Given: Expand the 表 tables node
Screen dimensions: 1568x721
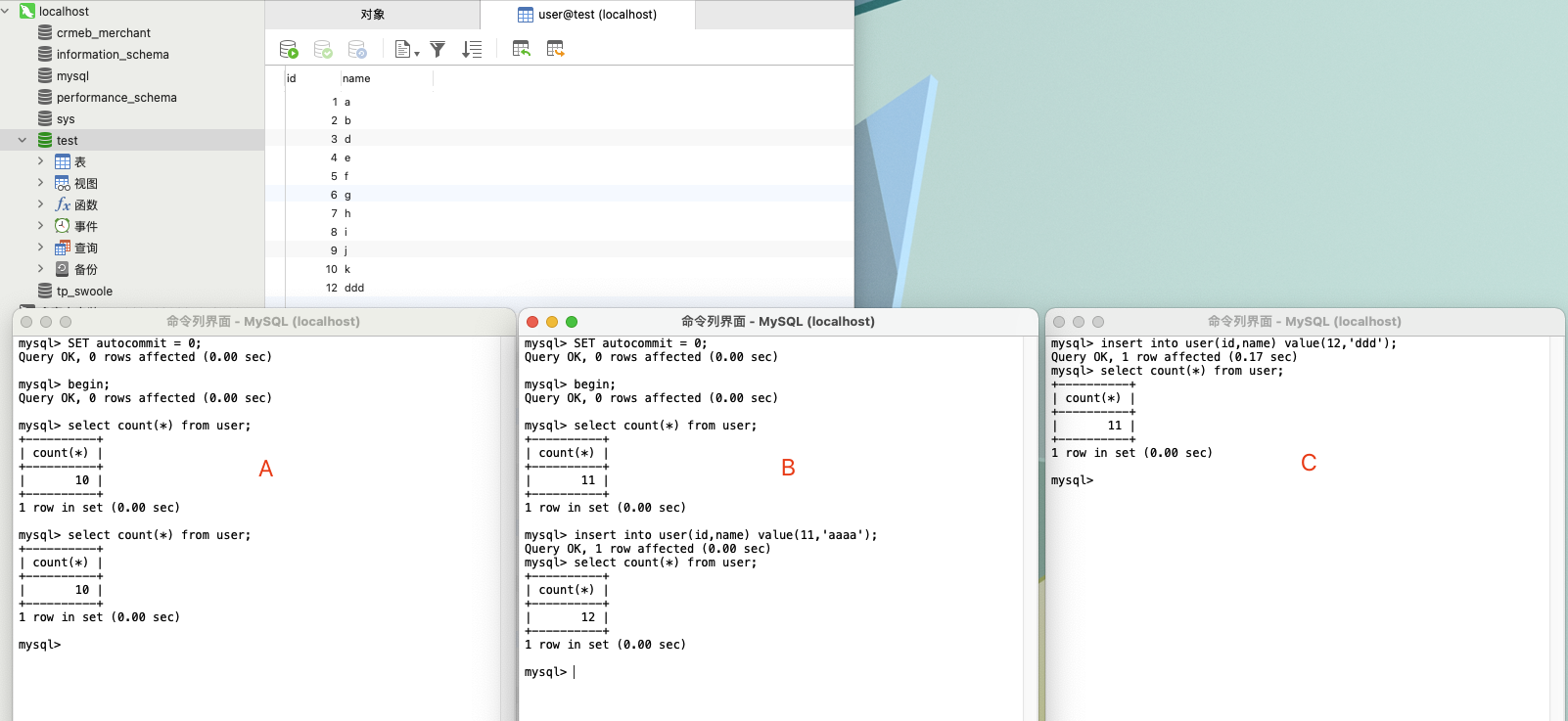Looking at the screenshot, I should 40,161.
